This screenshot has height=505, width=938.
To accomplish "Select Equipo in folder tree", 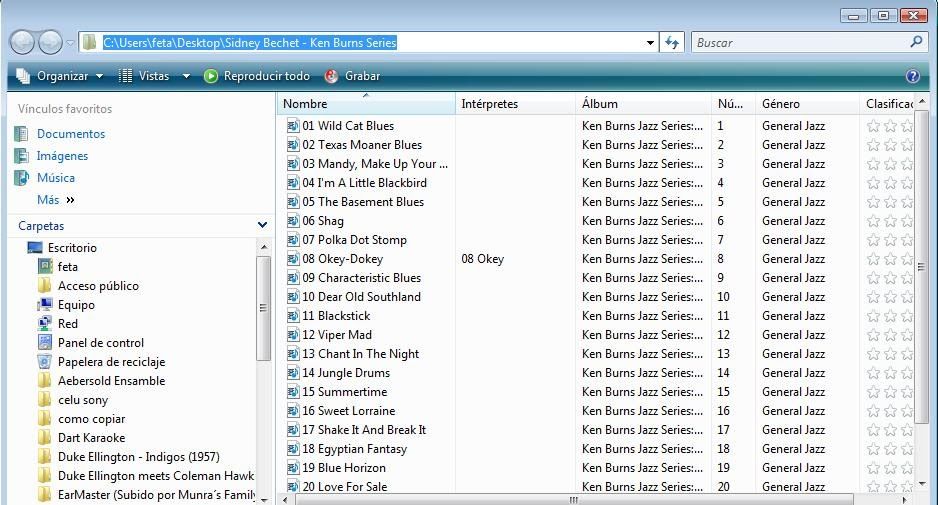I will (76, 305).
